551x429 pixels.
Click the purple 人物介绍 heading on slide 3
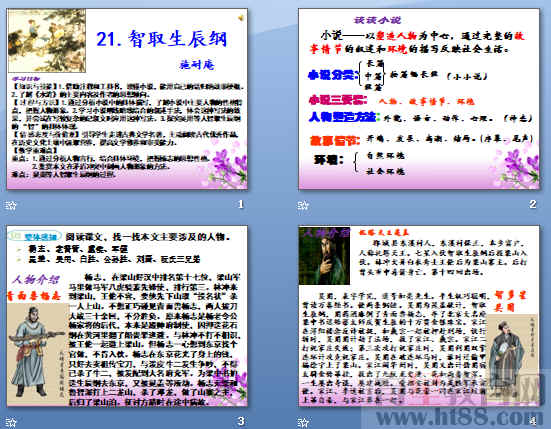[x=35, y=280]
